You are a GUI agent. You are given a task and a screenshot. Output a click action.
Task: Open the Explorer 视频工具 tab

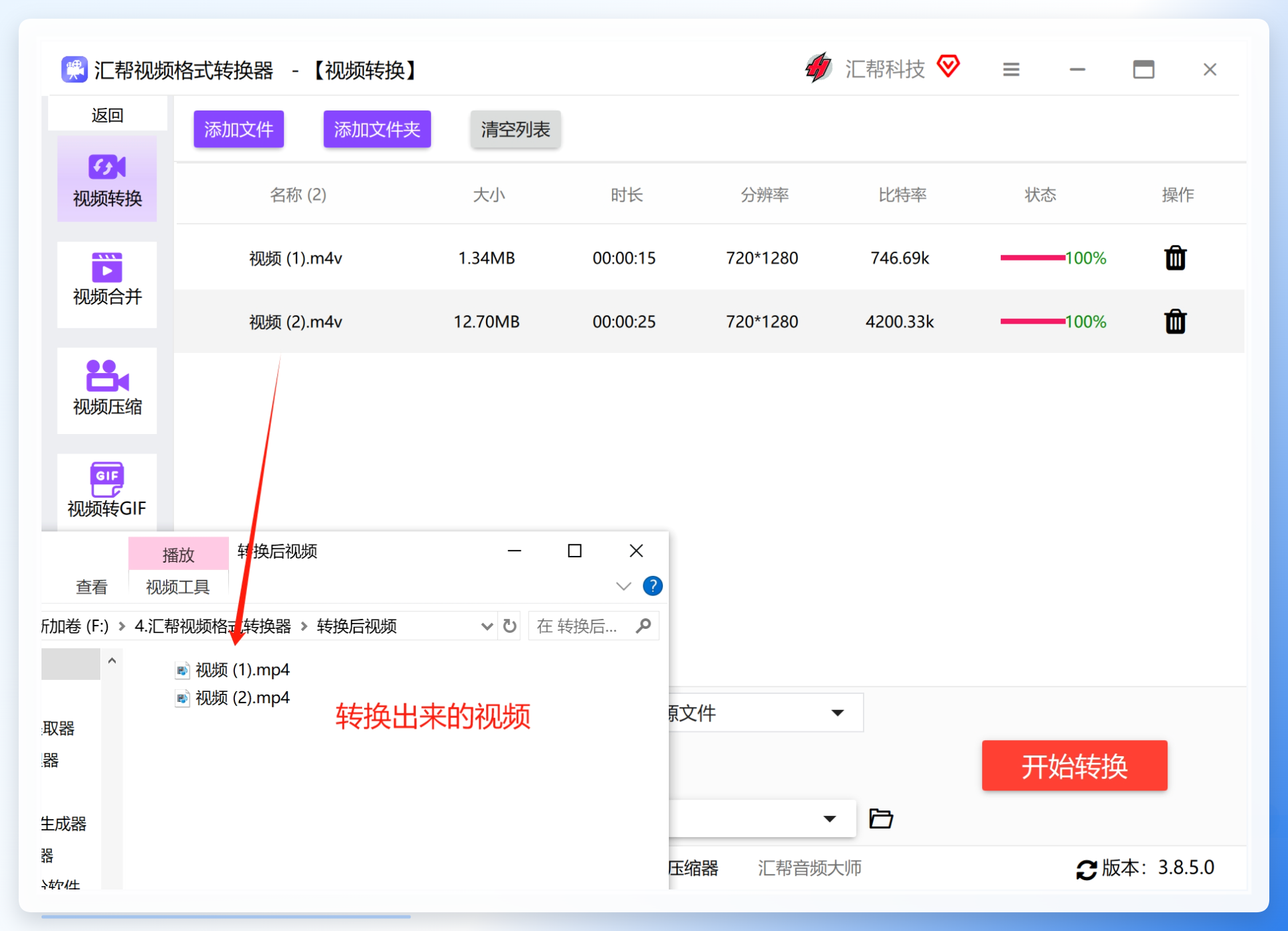pos(178,587)
